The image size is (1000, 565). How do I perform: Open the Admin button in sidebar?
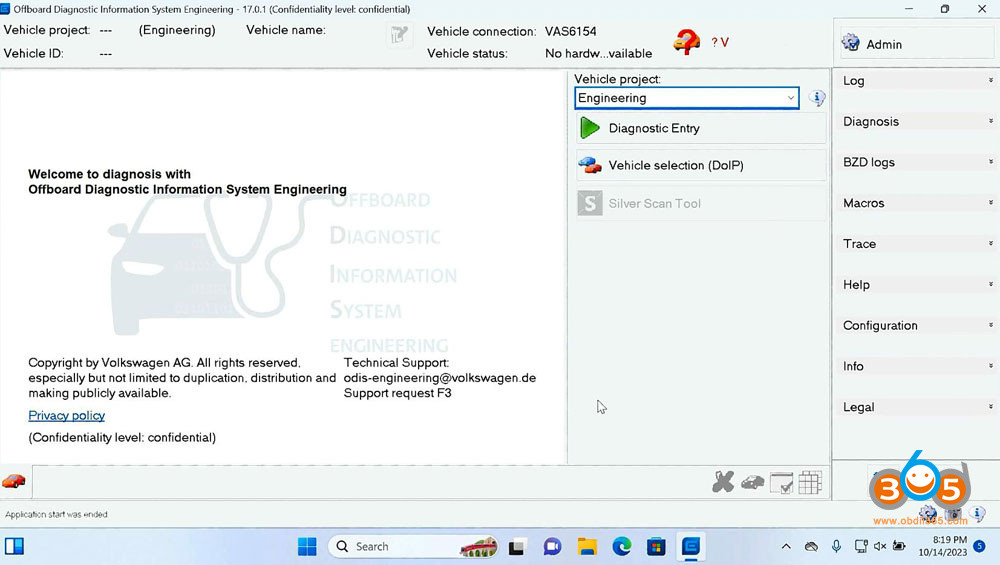[916, 44]
